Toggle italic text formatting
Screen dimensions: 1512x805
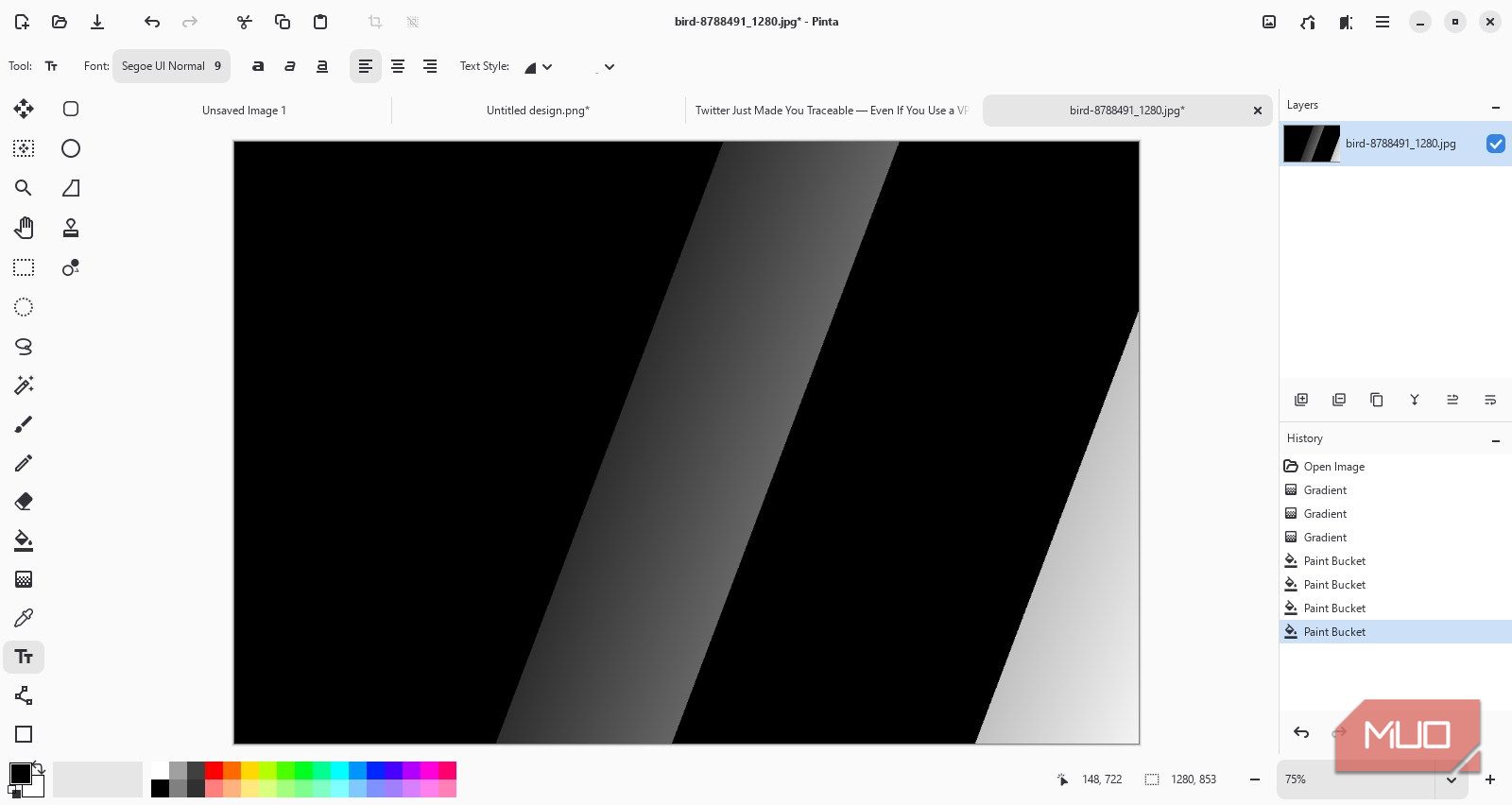tap(290, 66)
